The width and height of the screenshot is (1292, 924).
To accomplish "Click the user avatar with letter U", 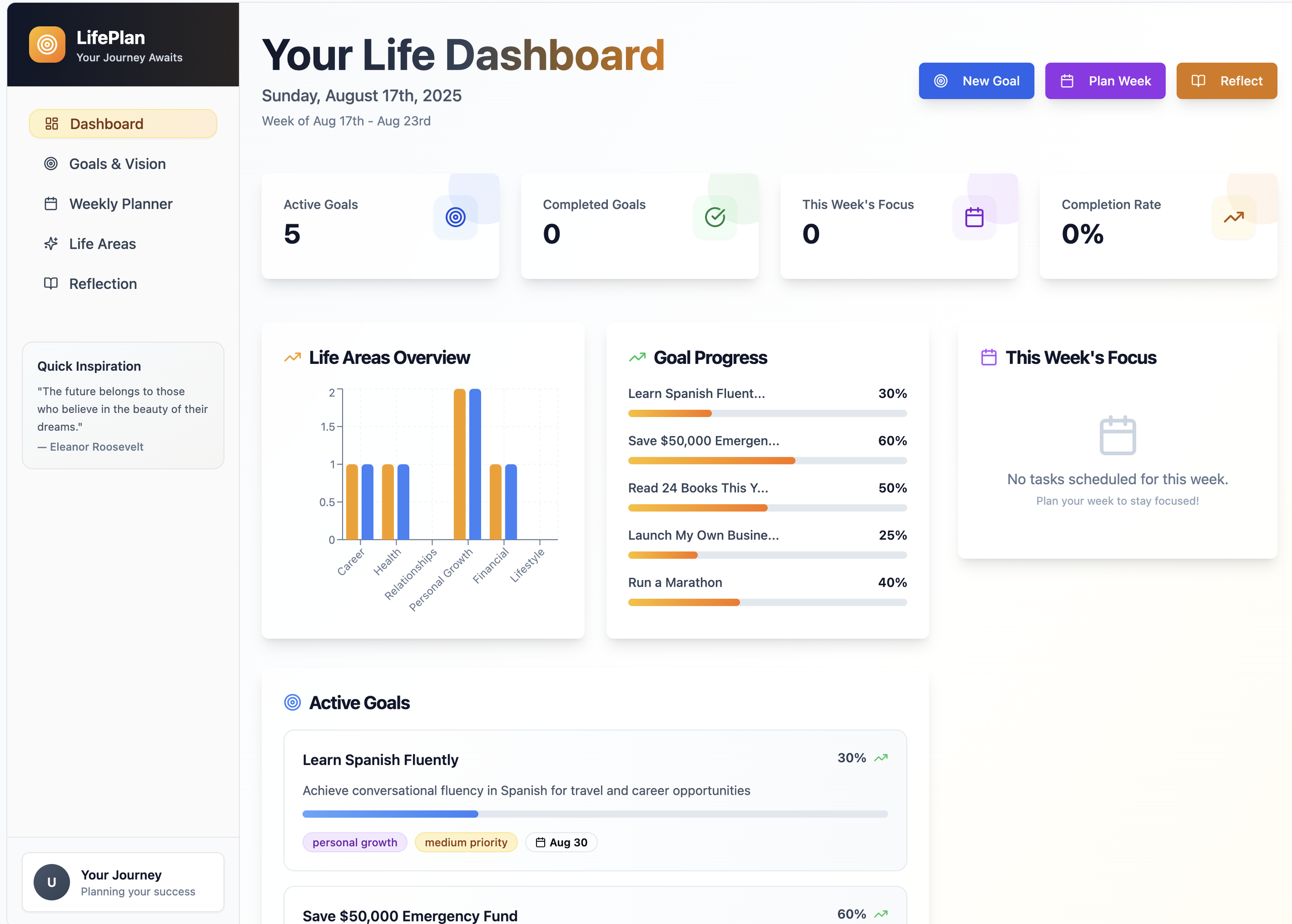I will 52,882.
